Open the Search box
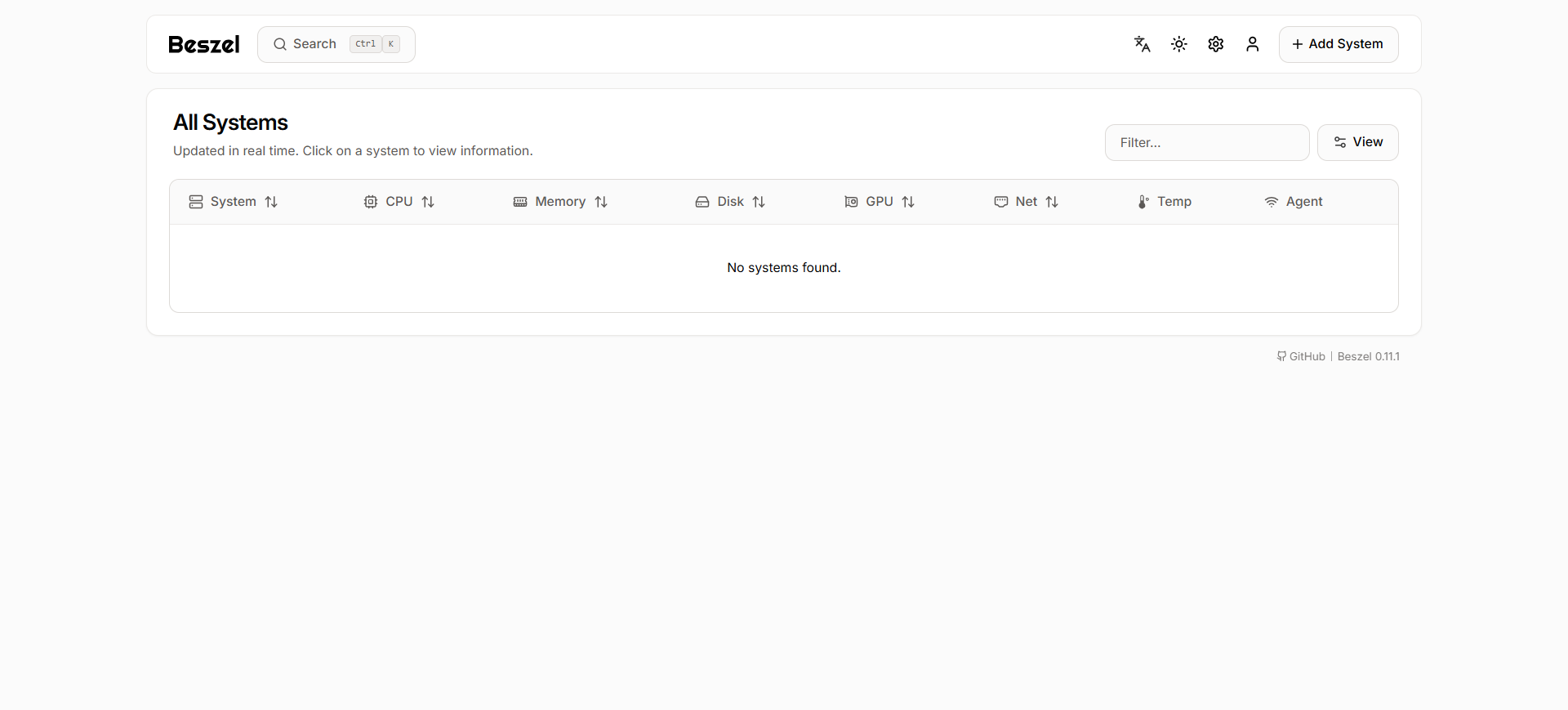The width and height of the screenshot is (1568, 710). (336, 44)
